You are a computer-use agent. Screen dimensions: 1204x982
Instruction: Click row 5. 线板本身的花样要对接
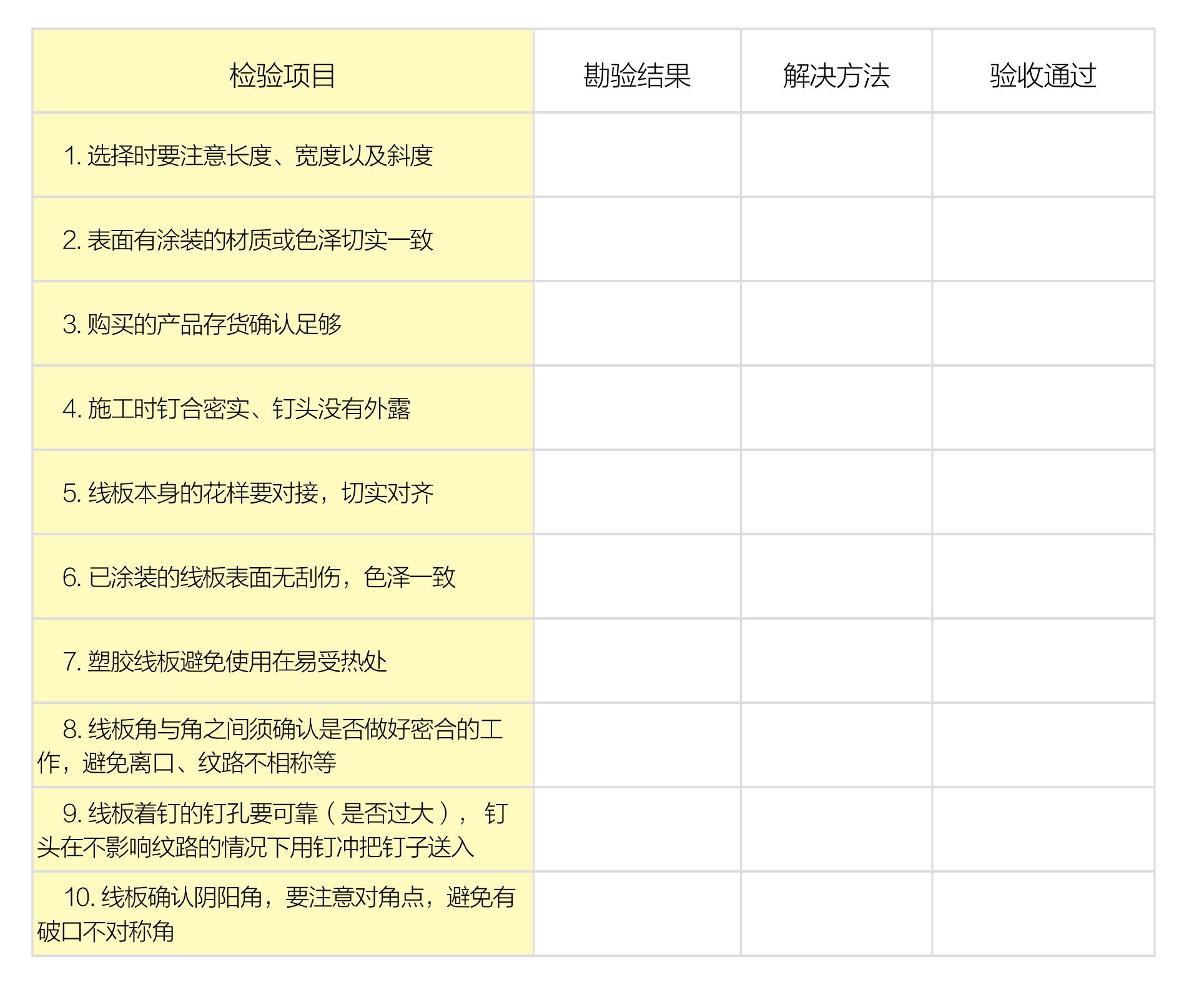tap(283, 492)
